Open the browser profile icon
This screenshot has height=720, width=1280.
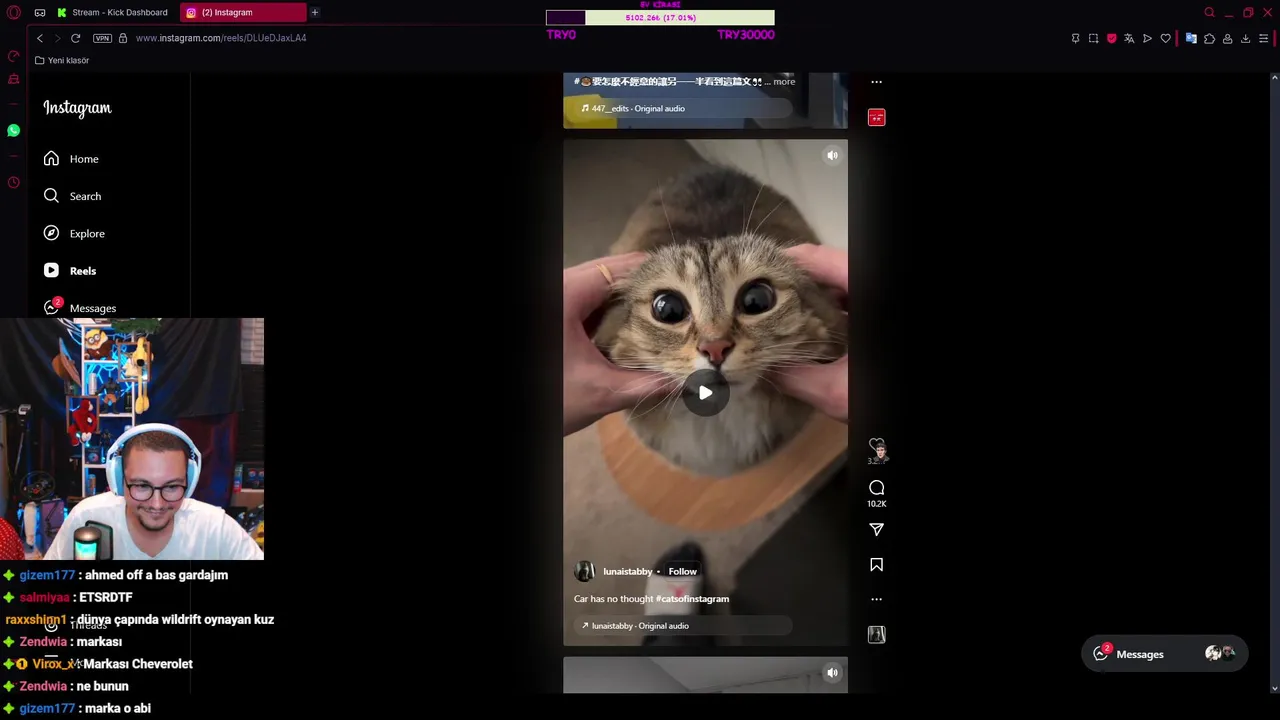(1227, 38)
